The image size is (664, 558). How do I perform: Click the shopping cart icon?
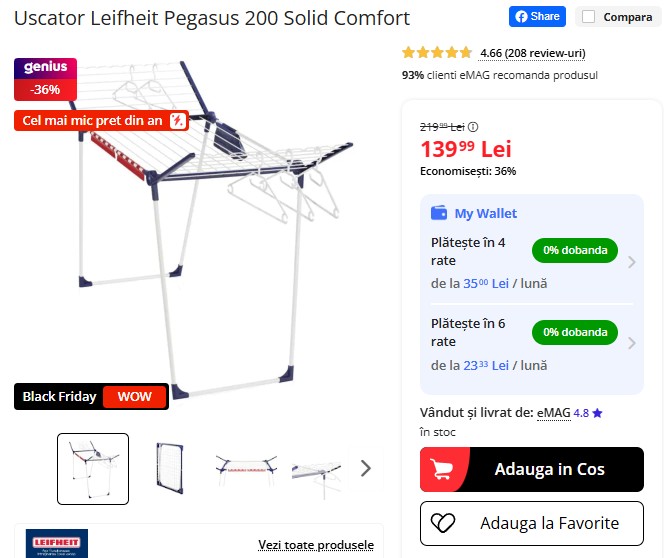click(444, 469)
